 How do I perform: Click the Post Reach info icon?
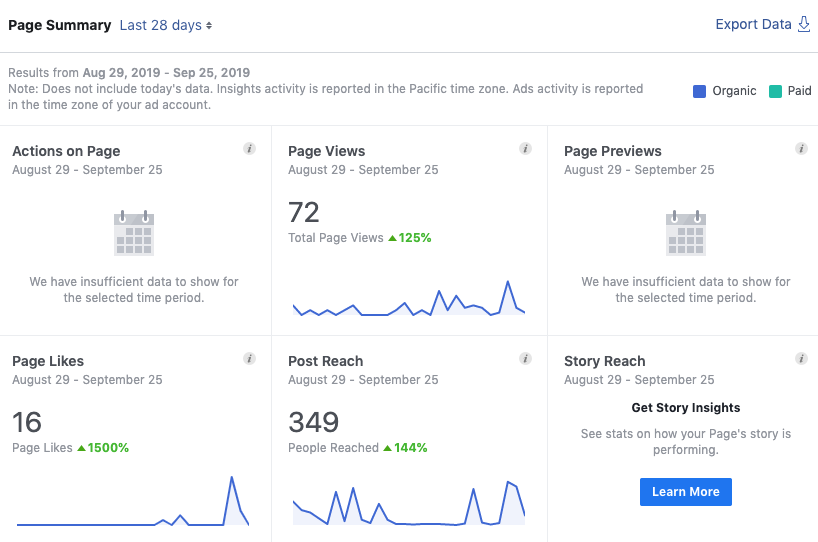coord(525,359)
